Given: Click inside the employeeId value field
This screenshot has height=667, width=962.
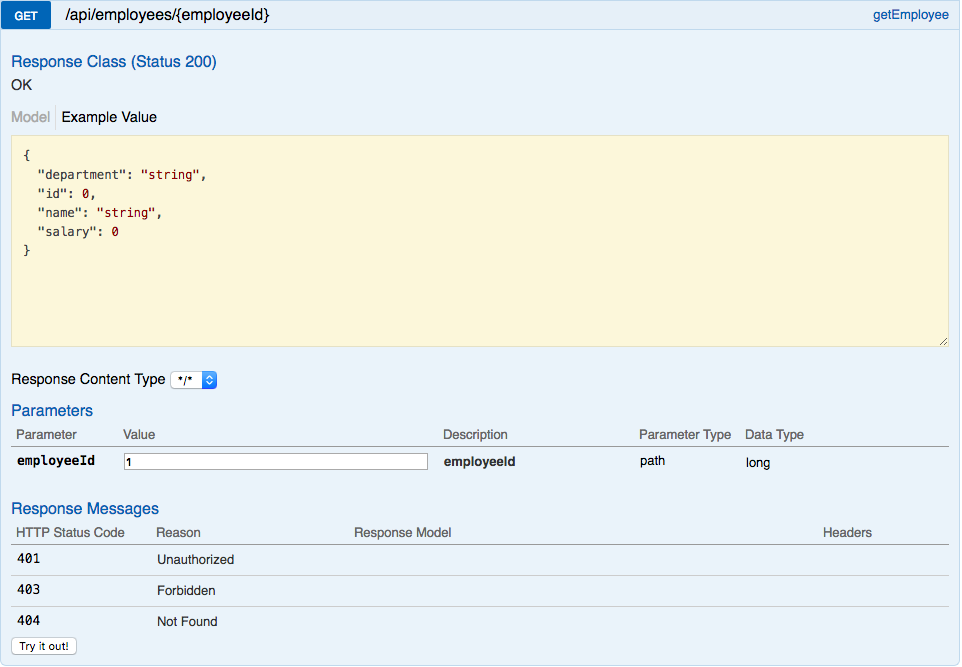Looking at the screenshot, I should click(275, 461).
